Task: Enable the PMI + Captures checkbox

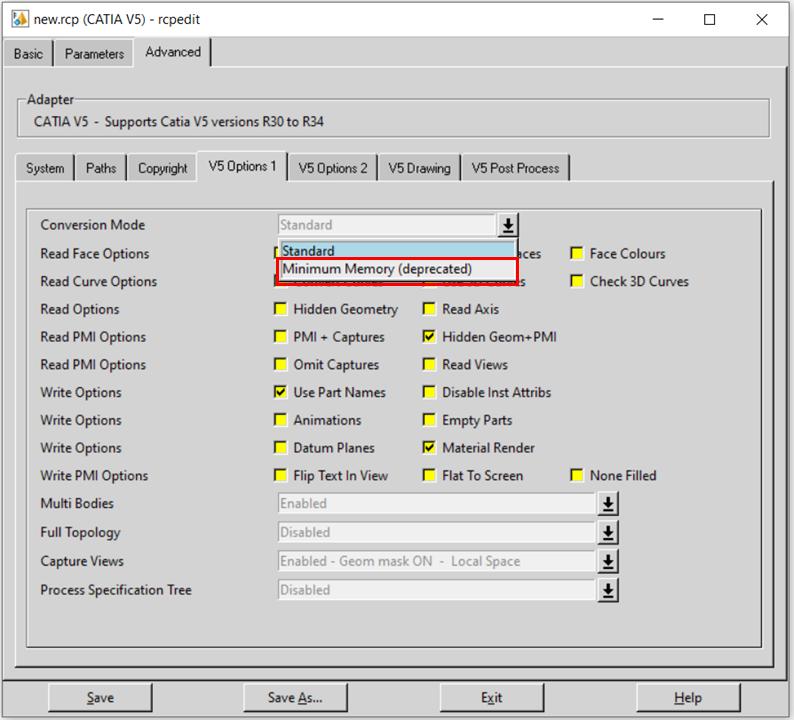Action: pos(280,337)
